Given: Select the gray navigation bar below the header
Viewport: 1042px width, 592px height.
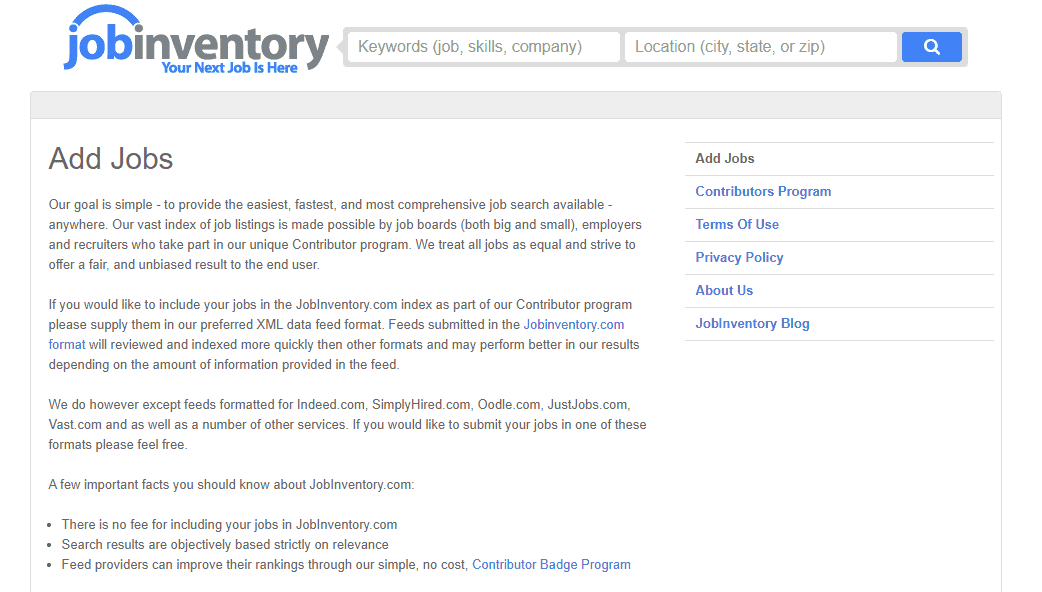Looking at the screenshot, I should click(520, 101).
